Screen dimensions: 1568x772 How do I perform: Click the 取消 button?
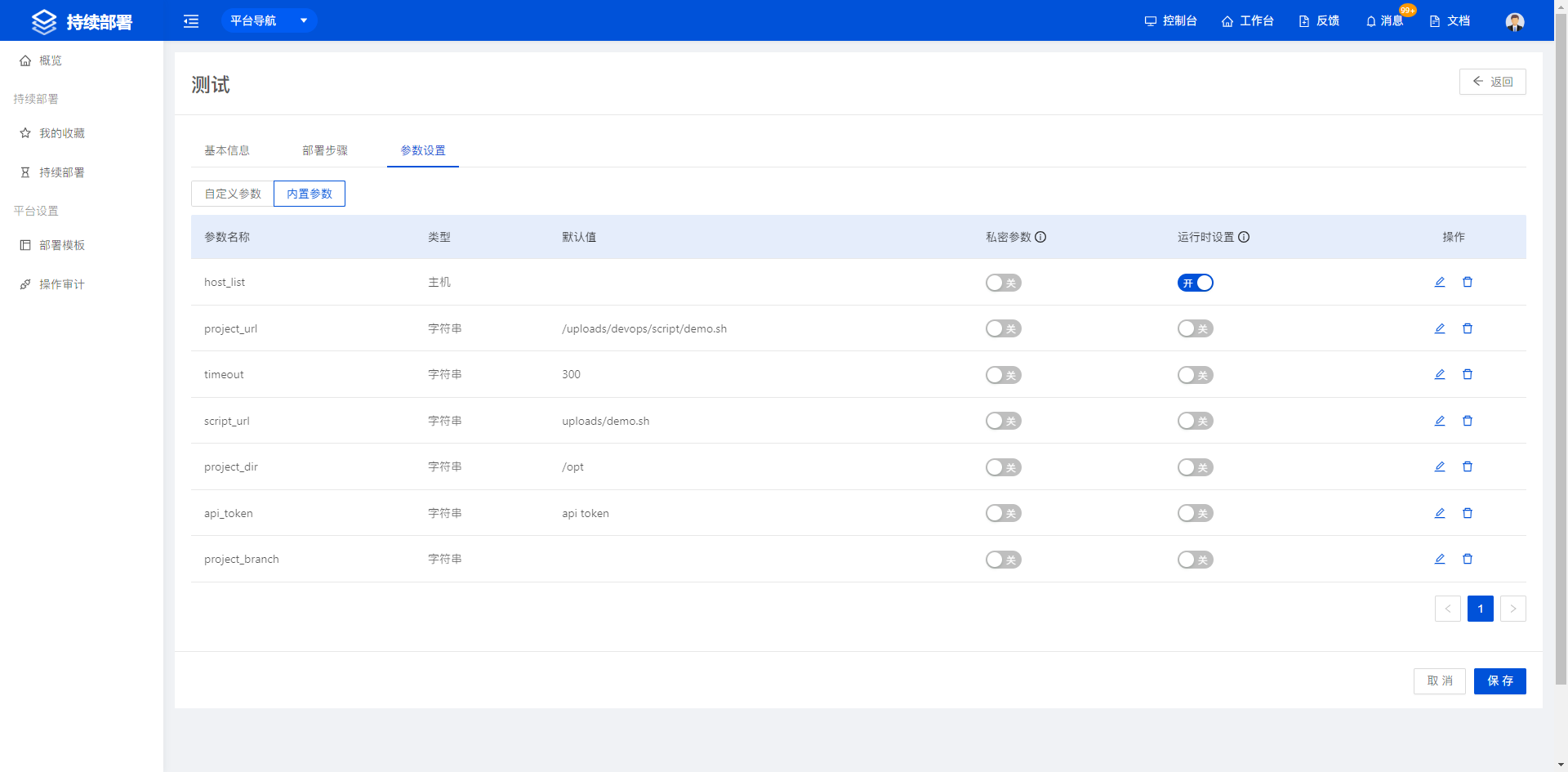coord(1440,681)
